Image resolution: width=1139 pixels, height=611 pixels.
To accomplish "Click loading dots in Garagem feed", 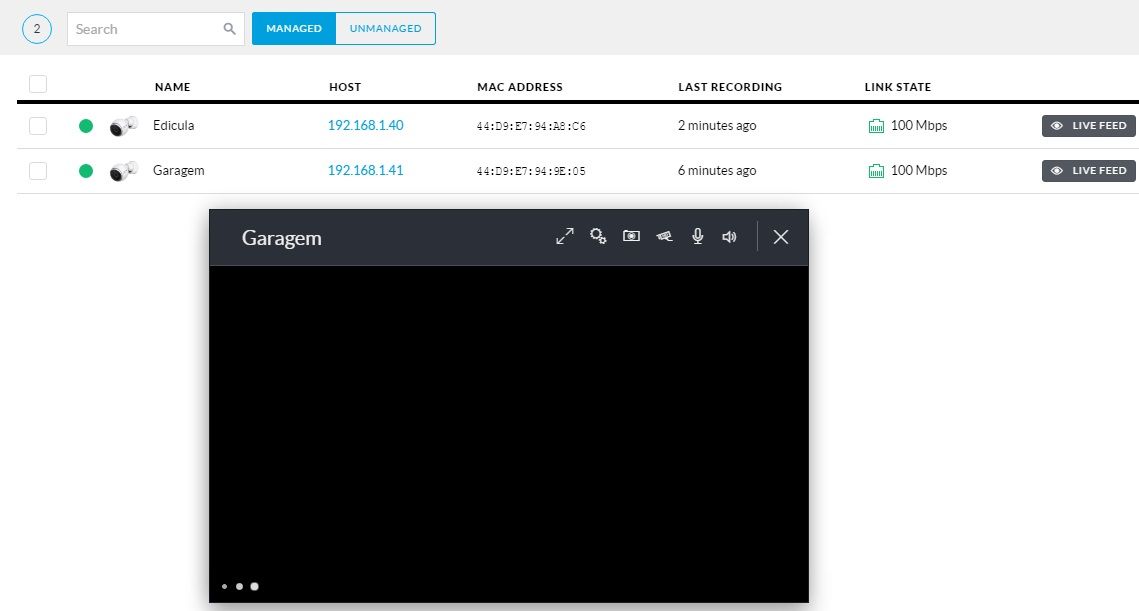I will tap(240, 586).
